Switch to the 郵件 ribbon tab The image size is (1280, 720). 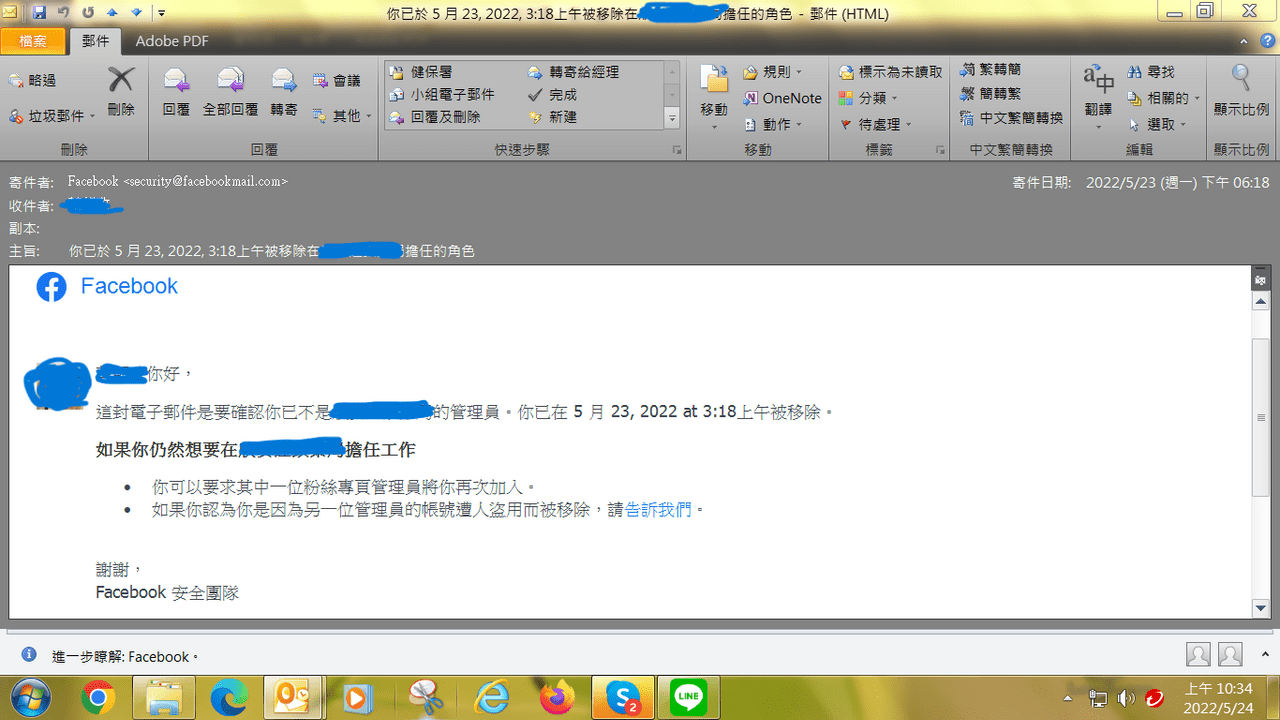coord(96,41)
